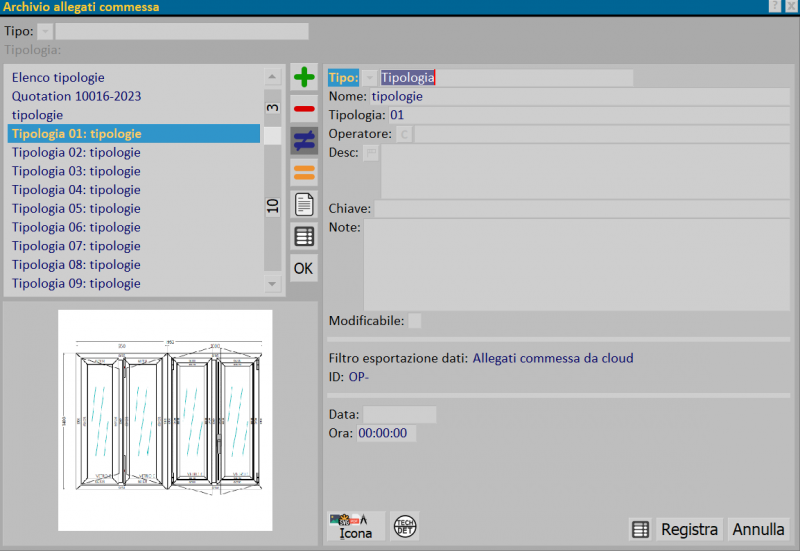Click the red minus remove attachment icon
The image size is (800, 551).
click(304, 109)
